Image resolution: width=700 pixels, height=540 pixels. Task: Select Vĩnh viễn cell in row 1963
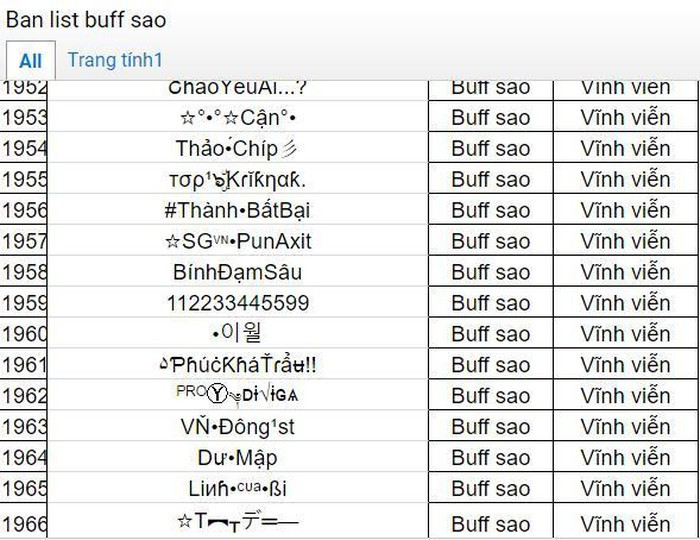(x=625, y=427)
